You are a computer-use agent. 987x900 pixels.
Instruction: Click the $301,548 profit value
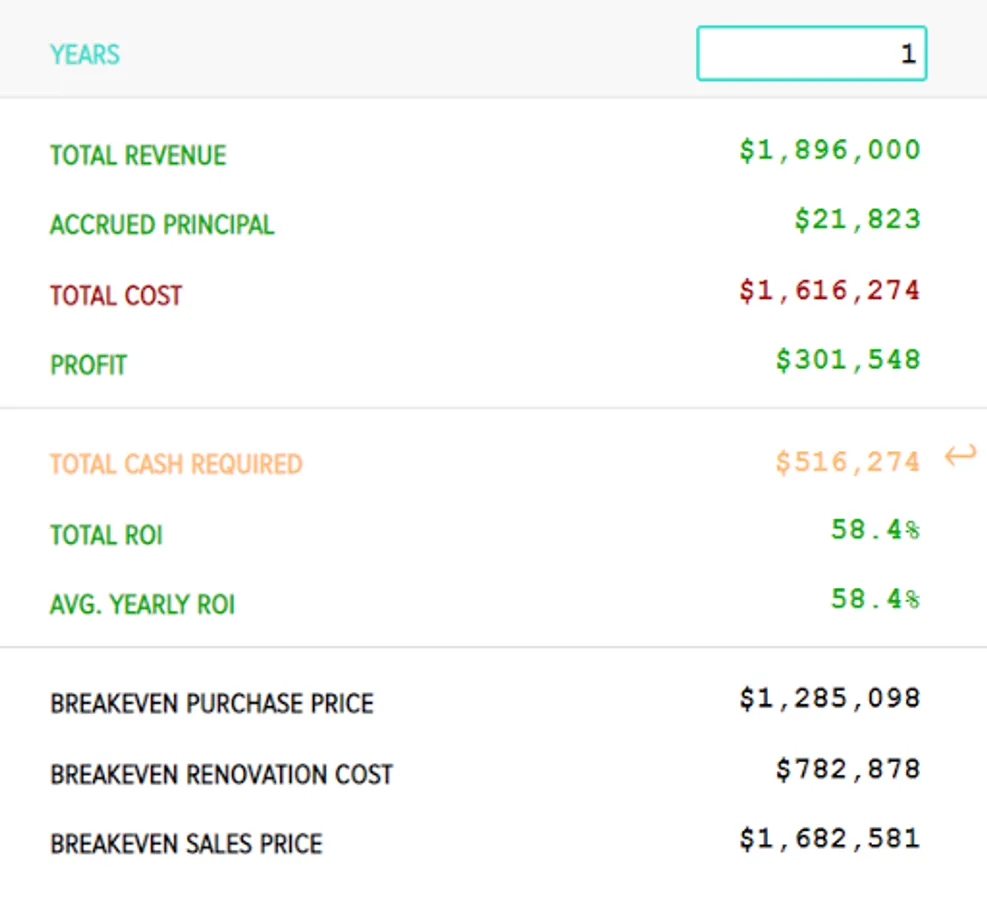pyautogui.click(x=847, y=361)
